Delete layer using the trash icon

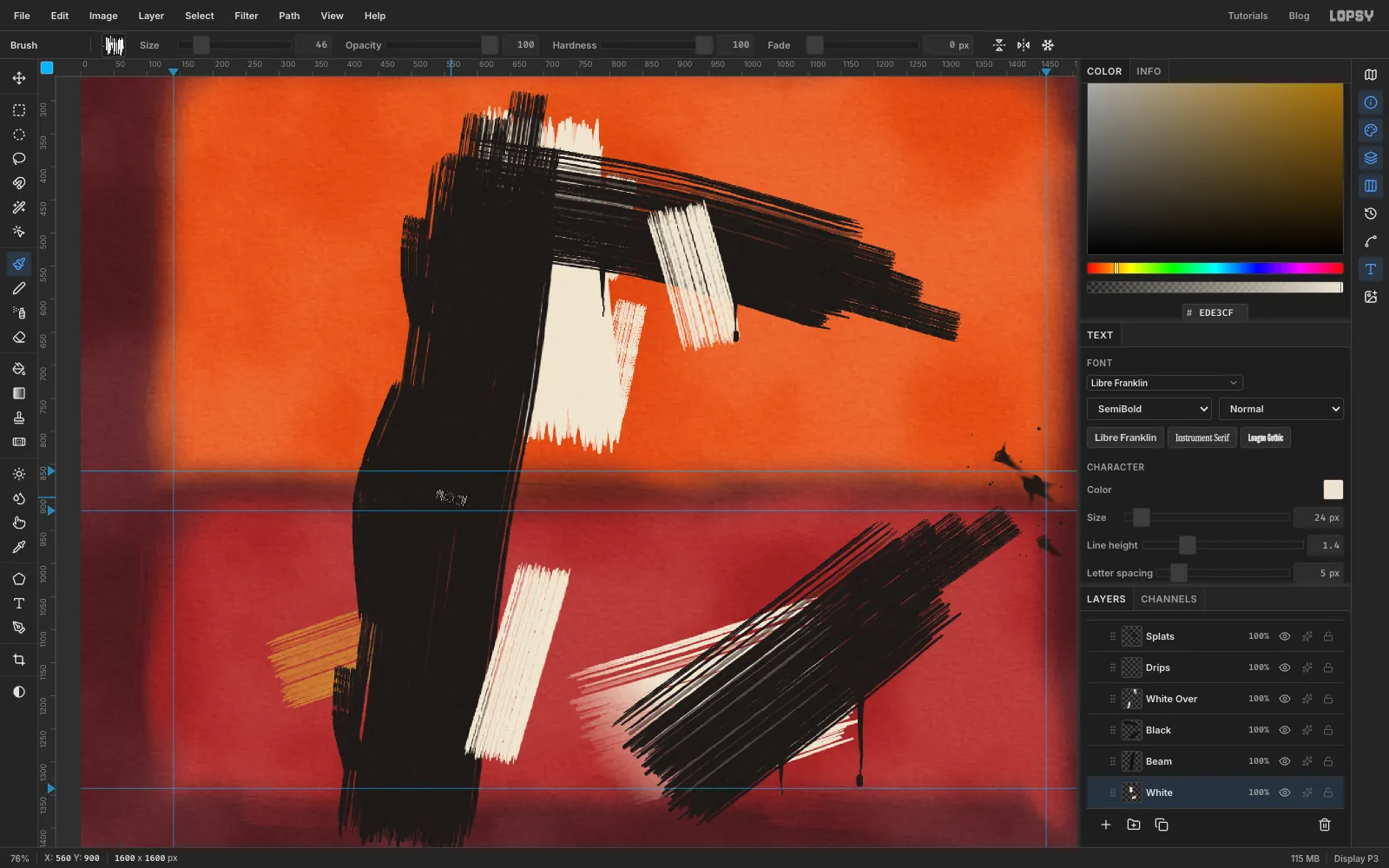pos(1325,825)
